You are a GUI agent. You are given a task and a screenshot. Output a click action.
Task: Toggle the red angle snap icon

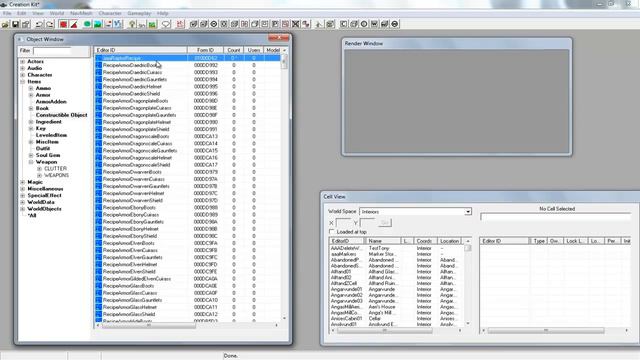click(x=74, y=24)
